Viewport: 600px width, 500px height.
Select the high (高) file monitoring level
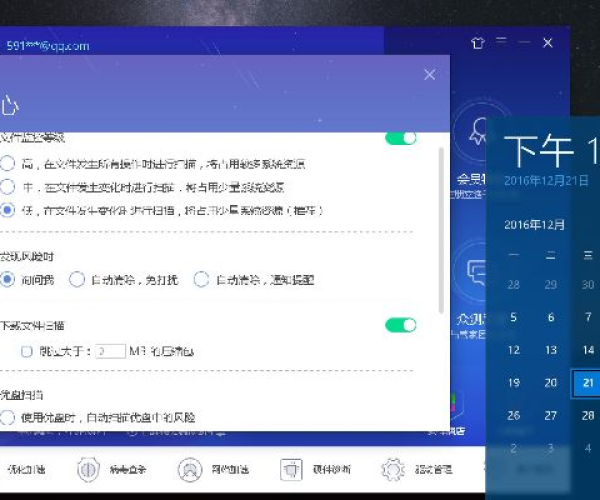click(7, 164)
